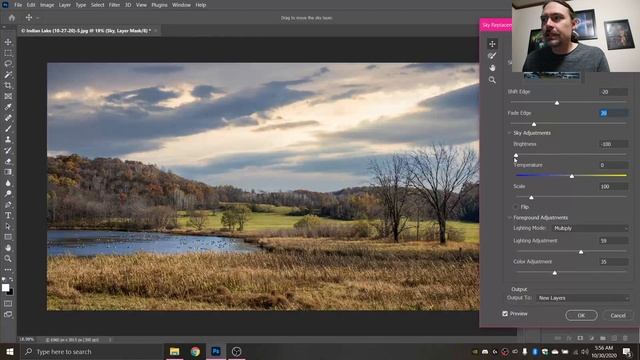Click the Shift Edge slider handle
This screenshot has height=360, width=640.
[x=557, y=103]
